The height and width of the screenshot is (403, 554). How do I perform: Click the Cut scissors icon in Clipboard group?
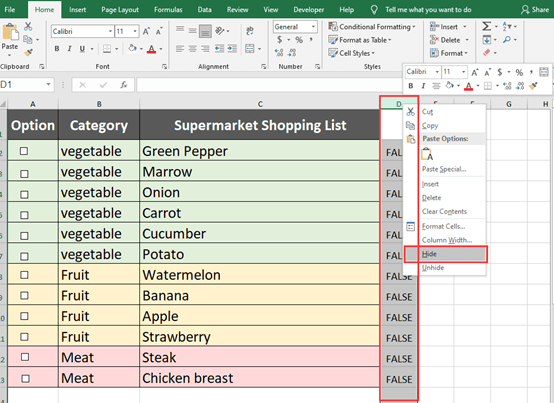[28, 26]
